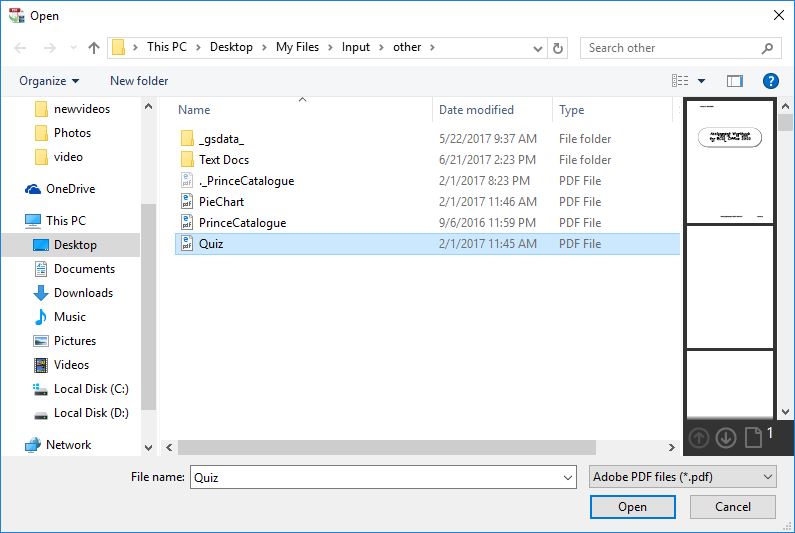This screenshot has height=533, width=795.
Task: Open address bar history dropdown
Action: (x=538, y=49)
